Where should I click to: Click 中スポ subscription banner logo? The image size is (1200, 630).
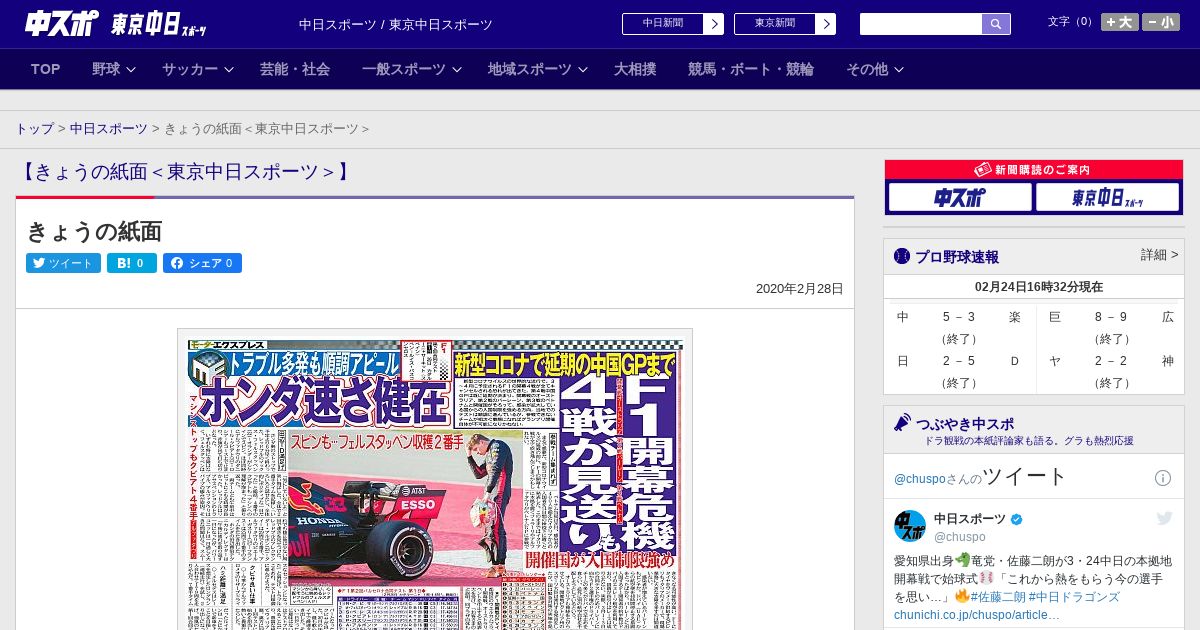960,197
